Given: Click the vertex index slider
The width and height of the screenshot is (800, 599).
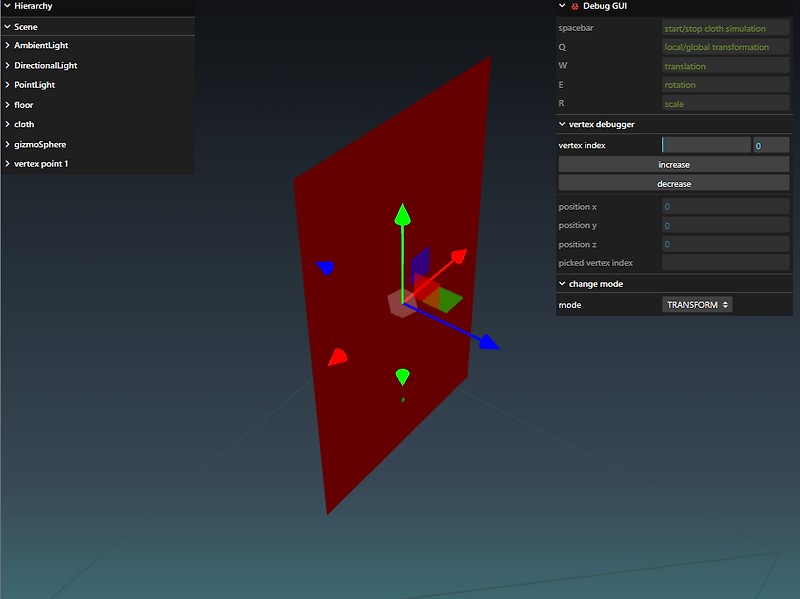Looking at the screenshot, I should pyautogui.click(x=705, y=145).
